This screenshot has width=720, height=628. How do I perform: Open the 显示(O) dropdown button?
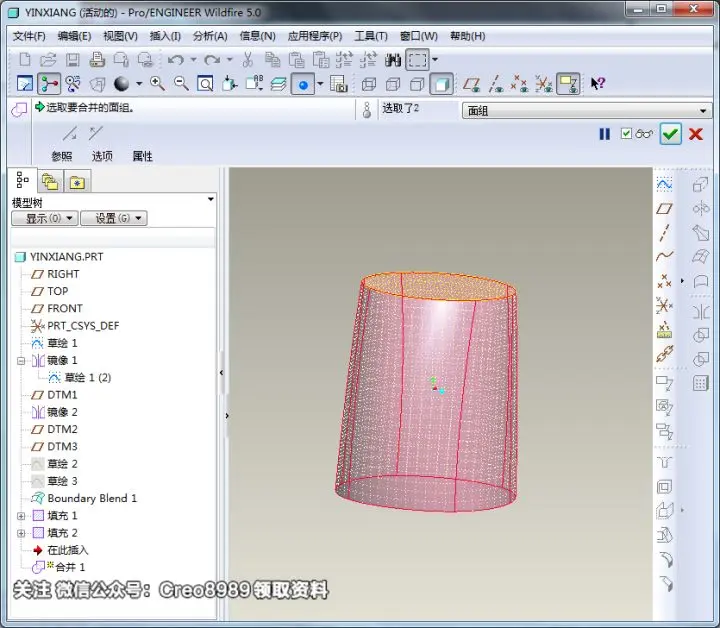[x=45, y=218]
